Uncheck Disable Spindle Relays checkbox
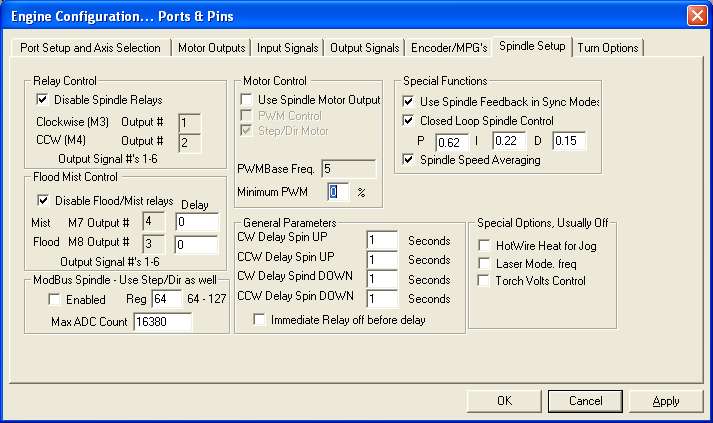 42,99
